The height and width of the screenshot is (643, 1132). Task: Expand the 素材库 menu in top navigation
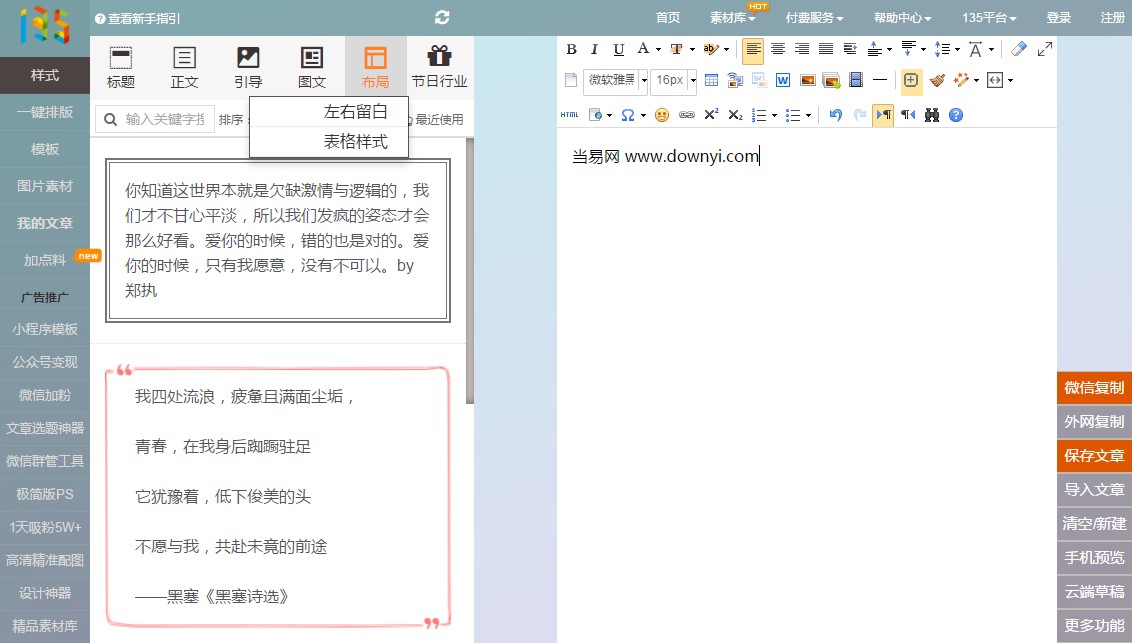pos(732,18)
